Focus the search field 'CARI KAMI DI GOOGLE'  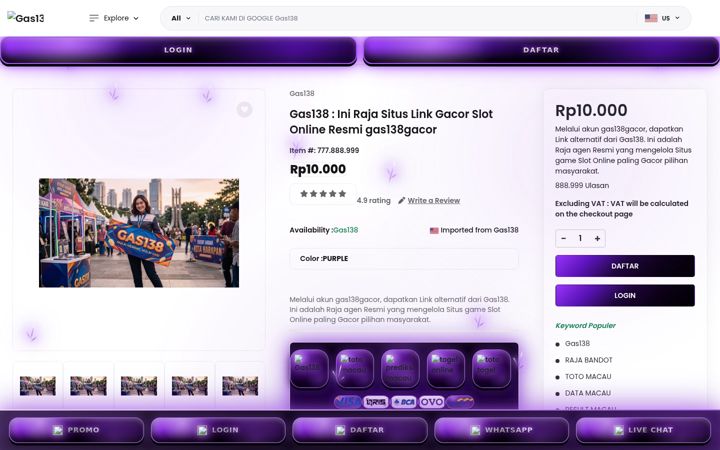pyautogui.click(x=418, y=18)
